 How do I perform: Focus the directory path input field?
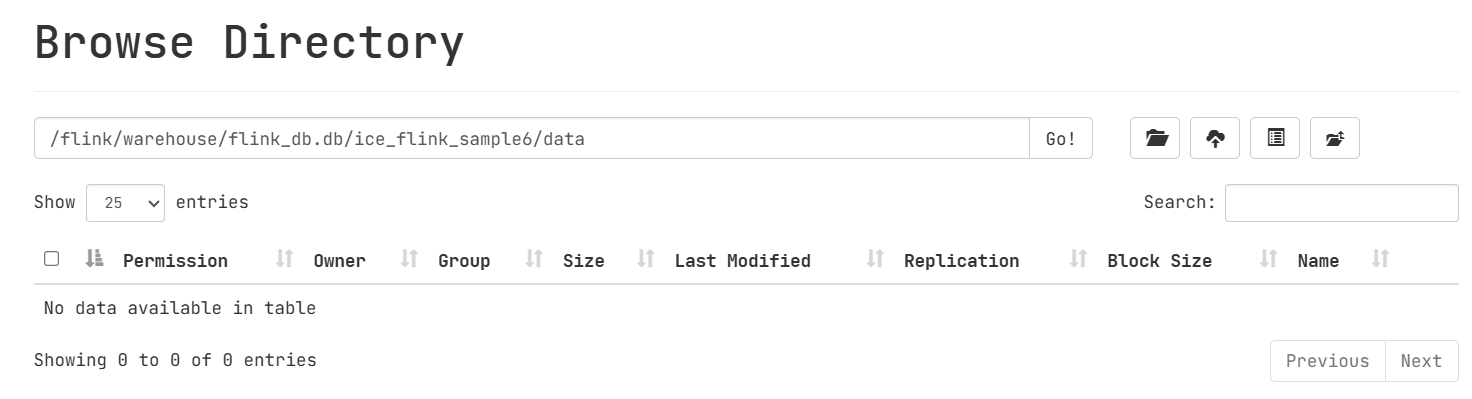(x=532, y=138)
